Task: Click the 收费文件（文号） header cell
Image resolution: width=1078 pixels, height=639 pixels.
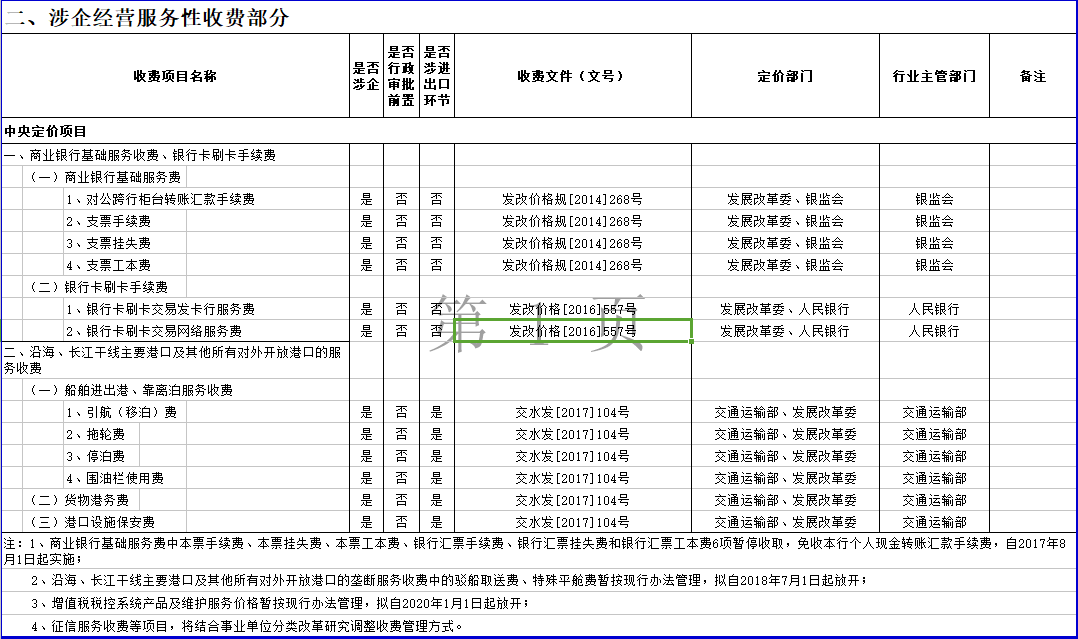Action: tap(573, 76)
